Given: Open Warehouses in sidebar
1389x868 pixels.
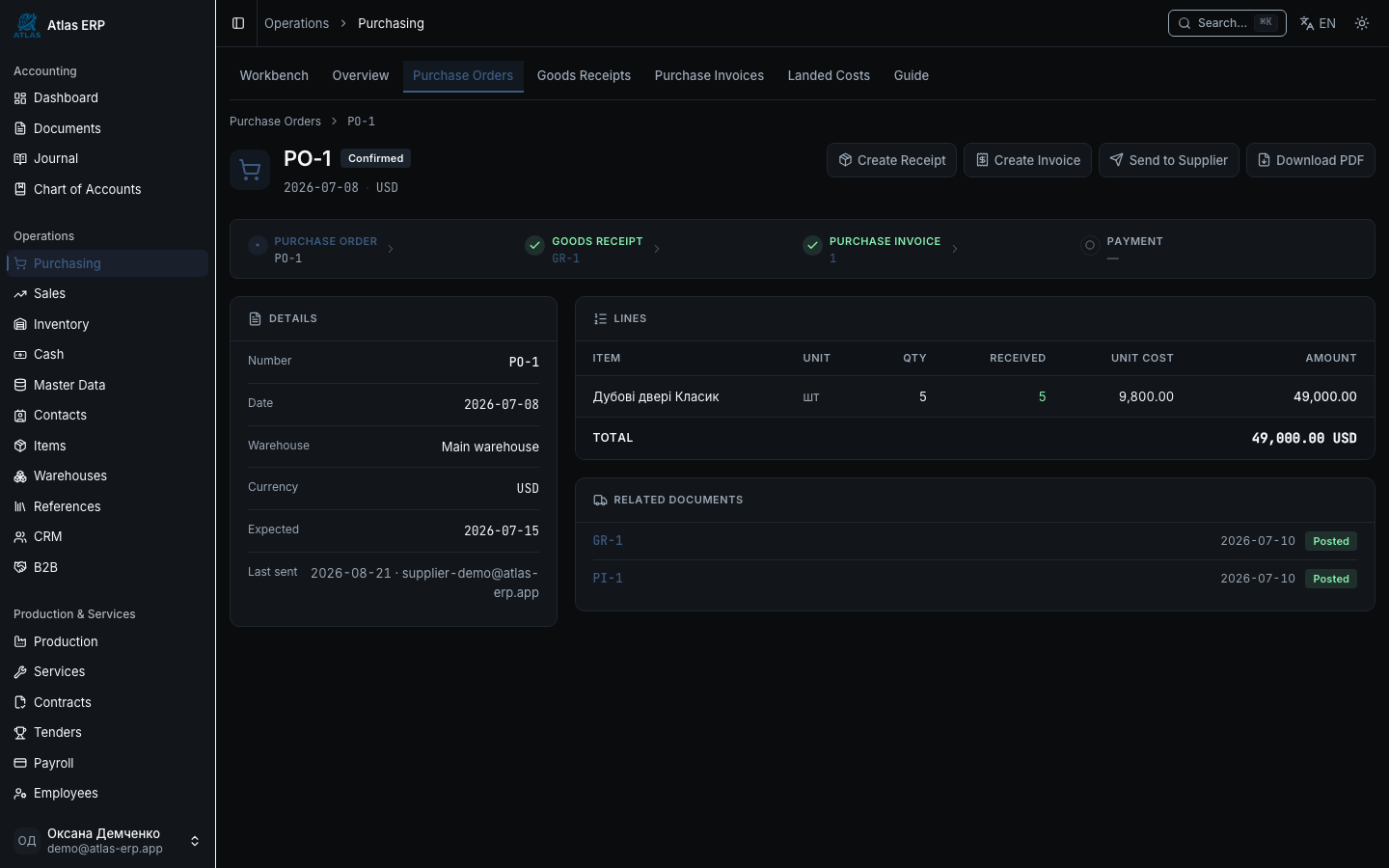Looking at the screenshot, I should (x=107, y=475).
